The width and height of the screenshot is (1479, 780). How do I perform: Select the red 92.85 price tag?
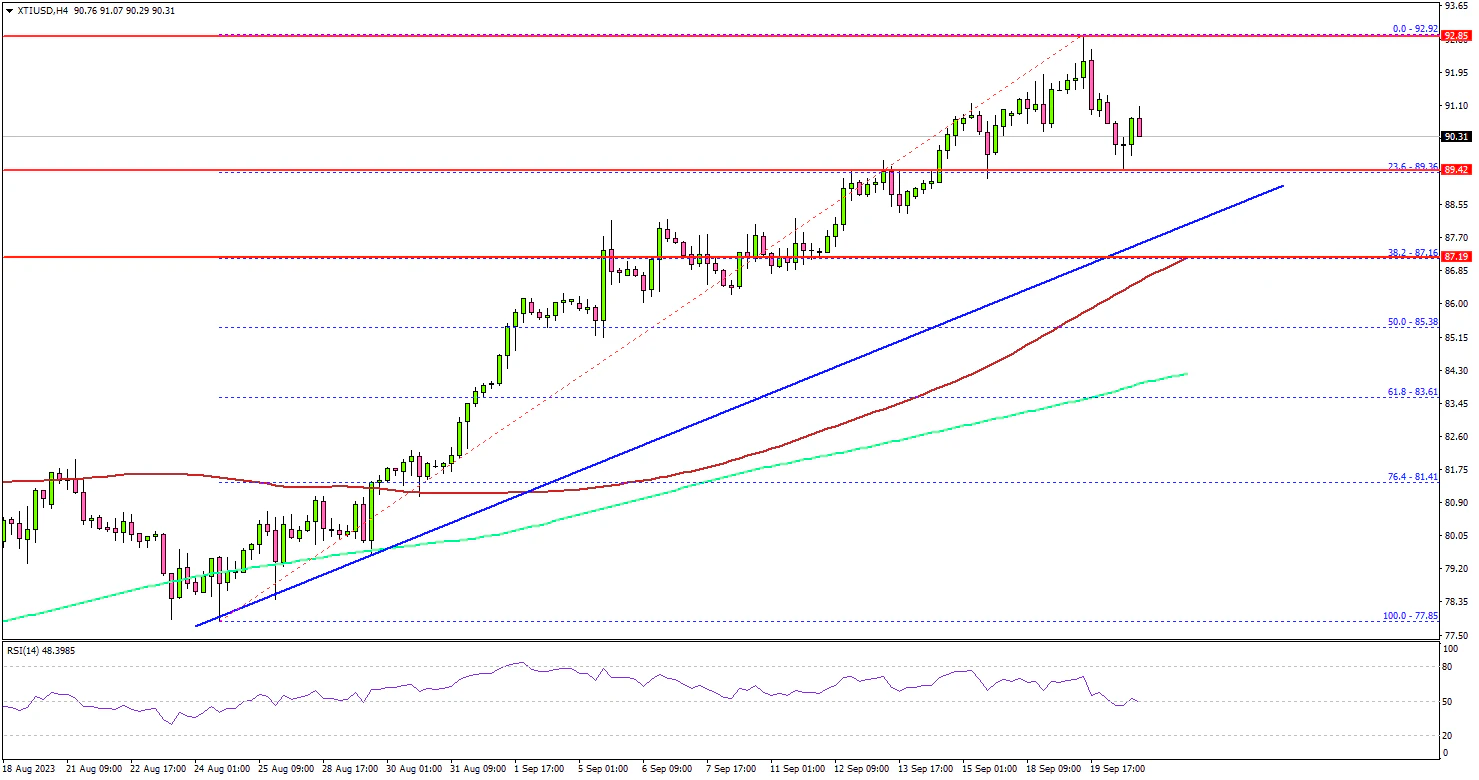click(1455, 36)
